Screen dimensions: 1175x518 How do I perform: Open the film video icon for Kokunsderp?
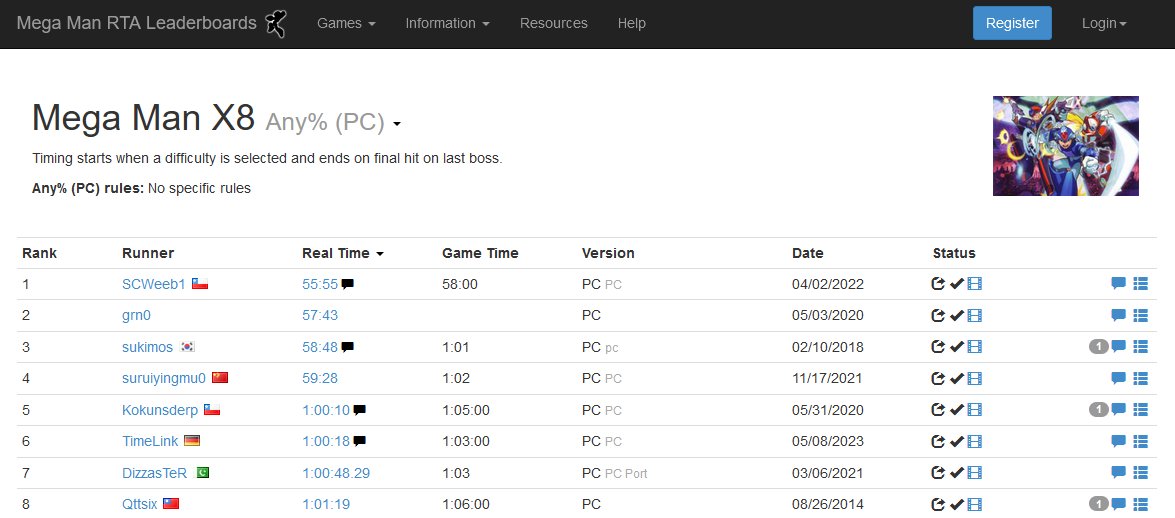pyautogui.click(x=974, y=410)
